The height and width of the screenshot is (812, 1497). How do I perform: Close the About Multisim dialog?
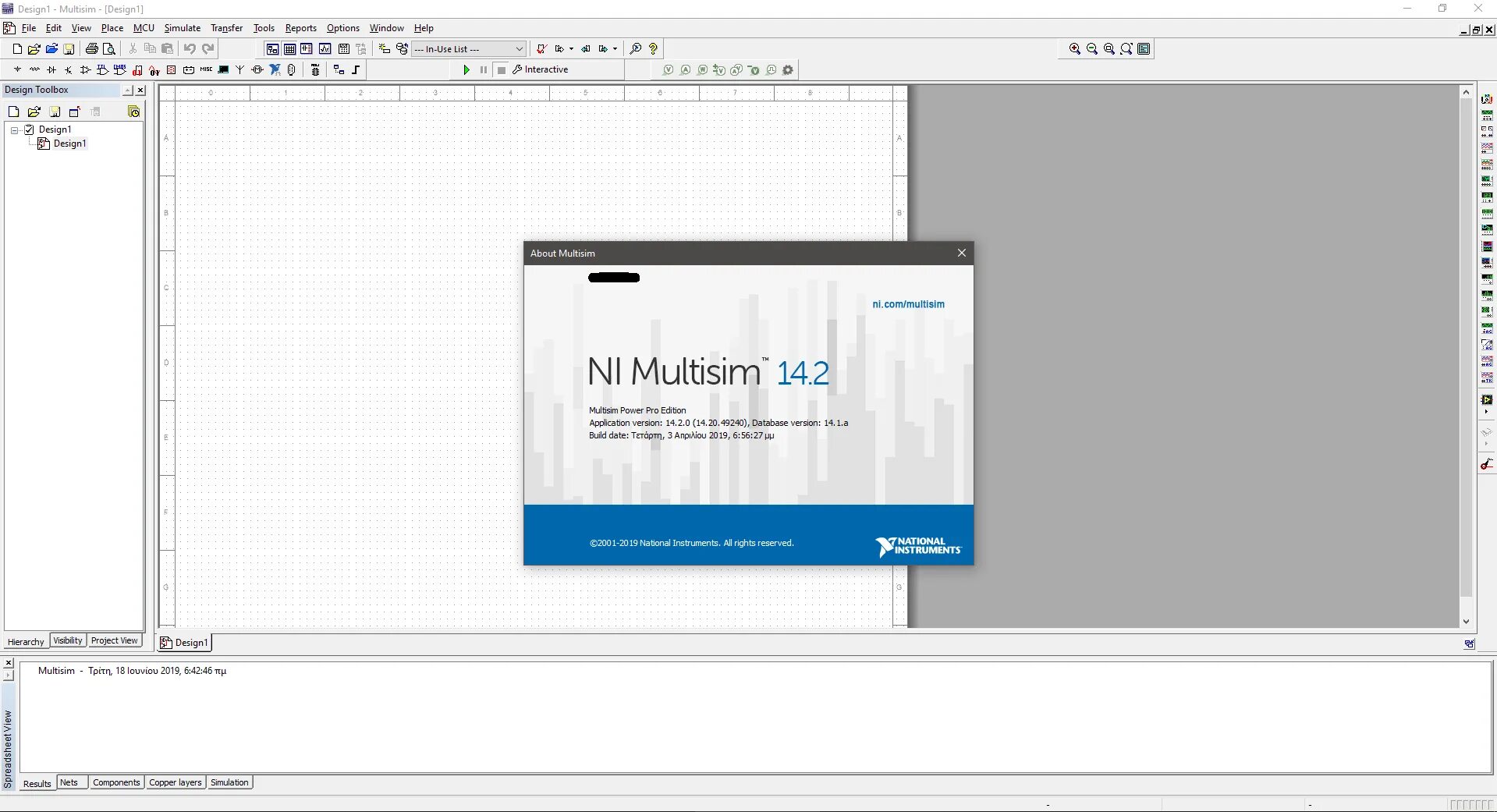pyautogui.click(x=961, y=253)
